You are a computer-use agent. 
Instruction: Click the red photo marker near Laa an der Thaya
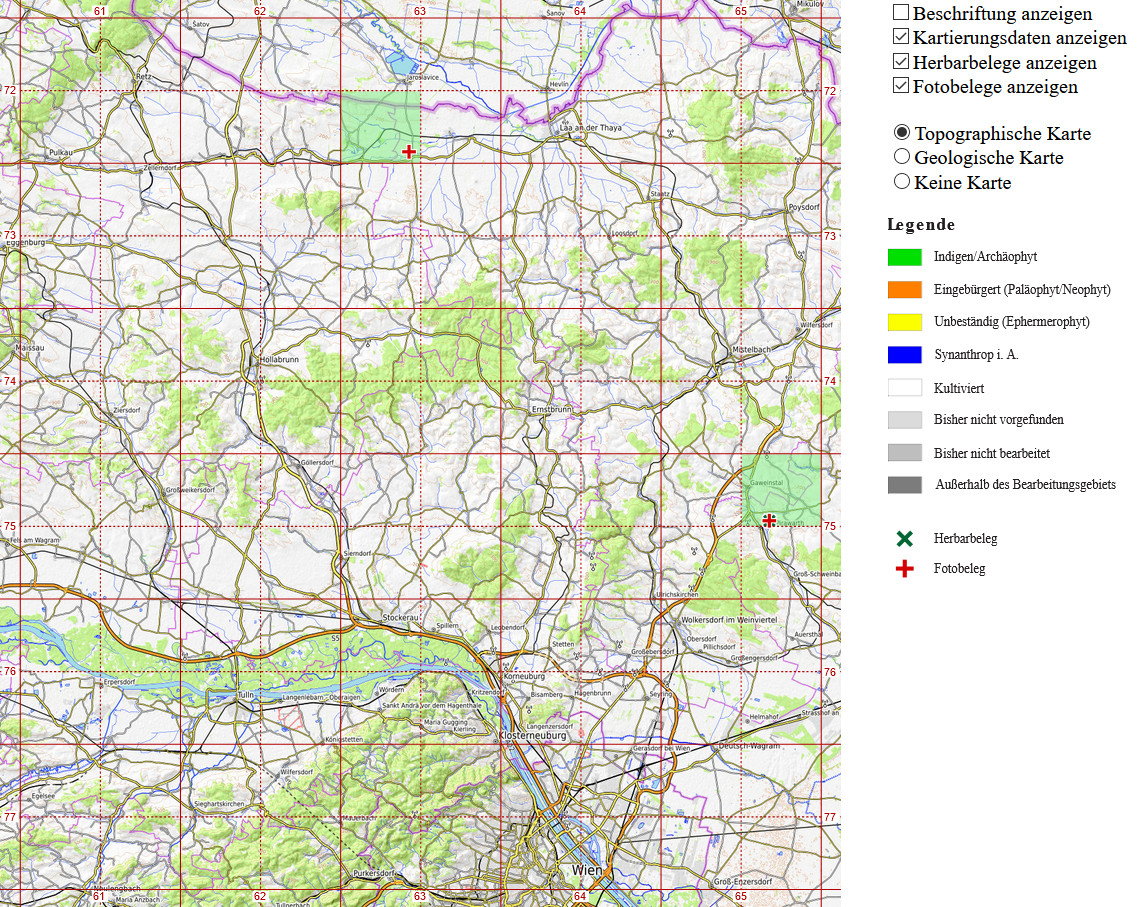(x=409, y=151)
